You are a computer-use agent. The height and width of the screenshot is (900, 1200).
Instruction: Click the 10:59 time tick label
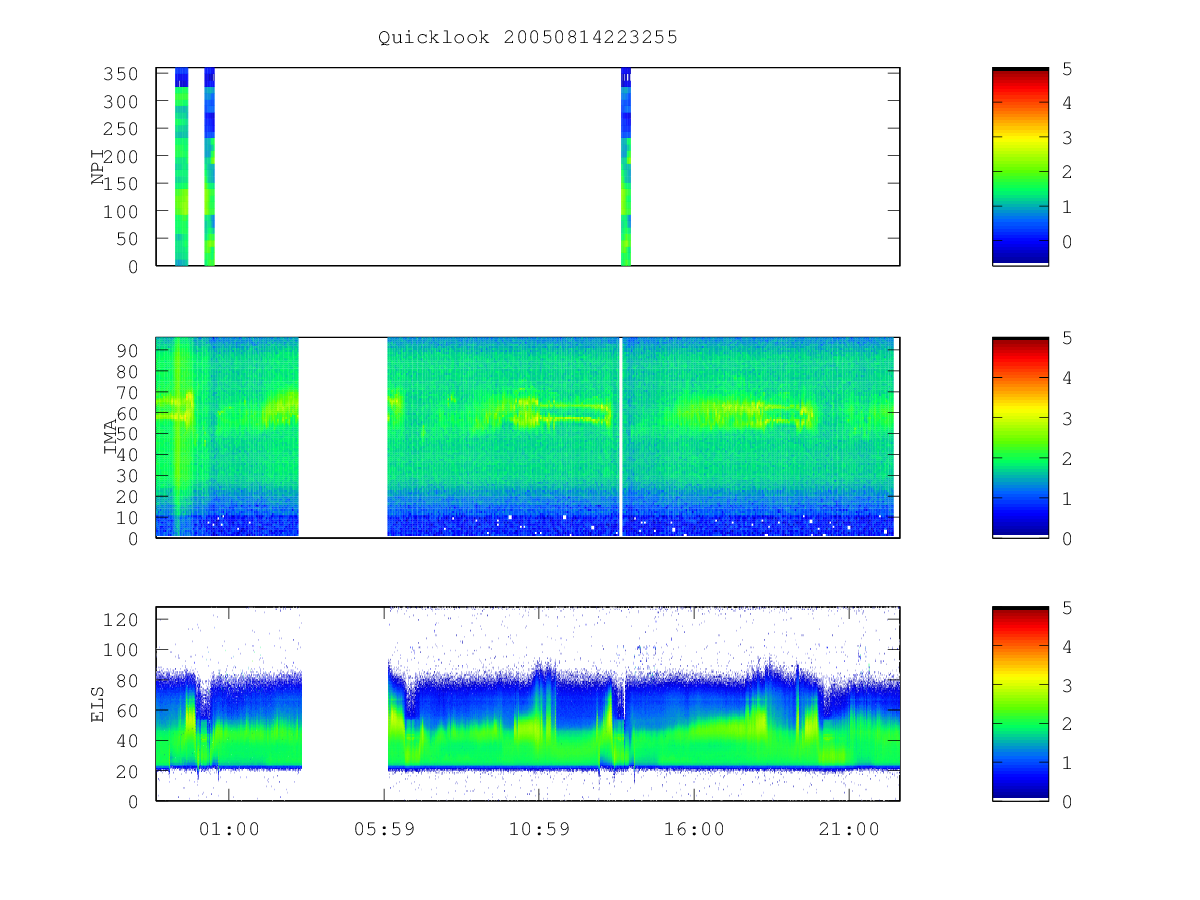539,829
